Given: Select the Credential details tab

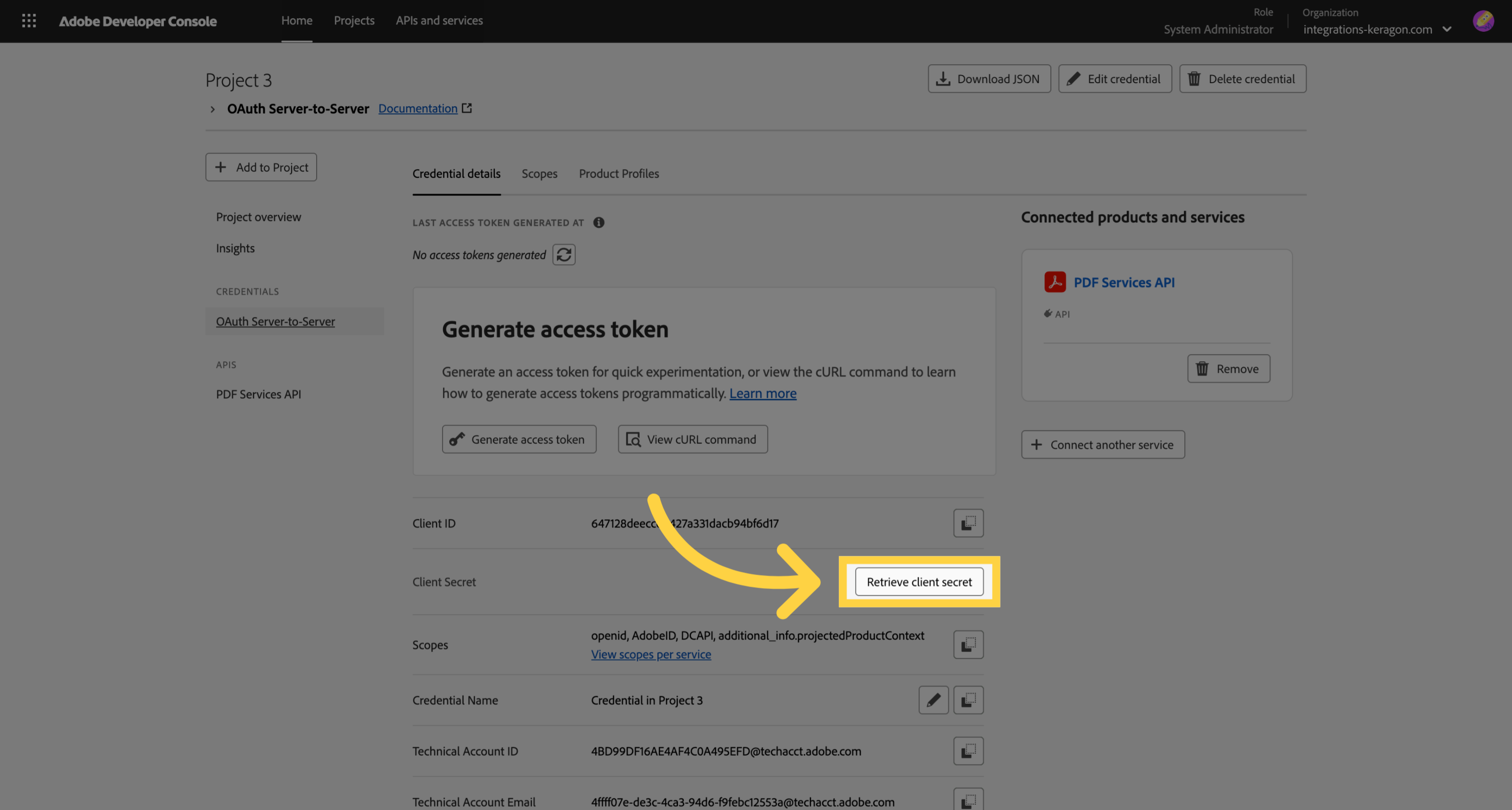Looking at the screenshot, I should 456,174.
